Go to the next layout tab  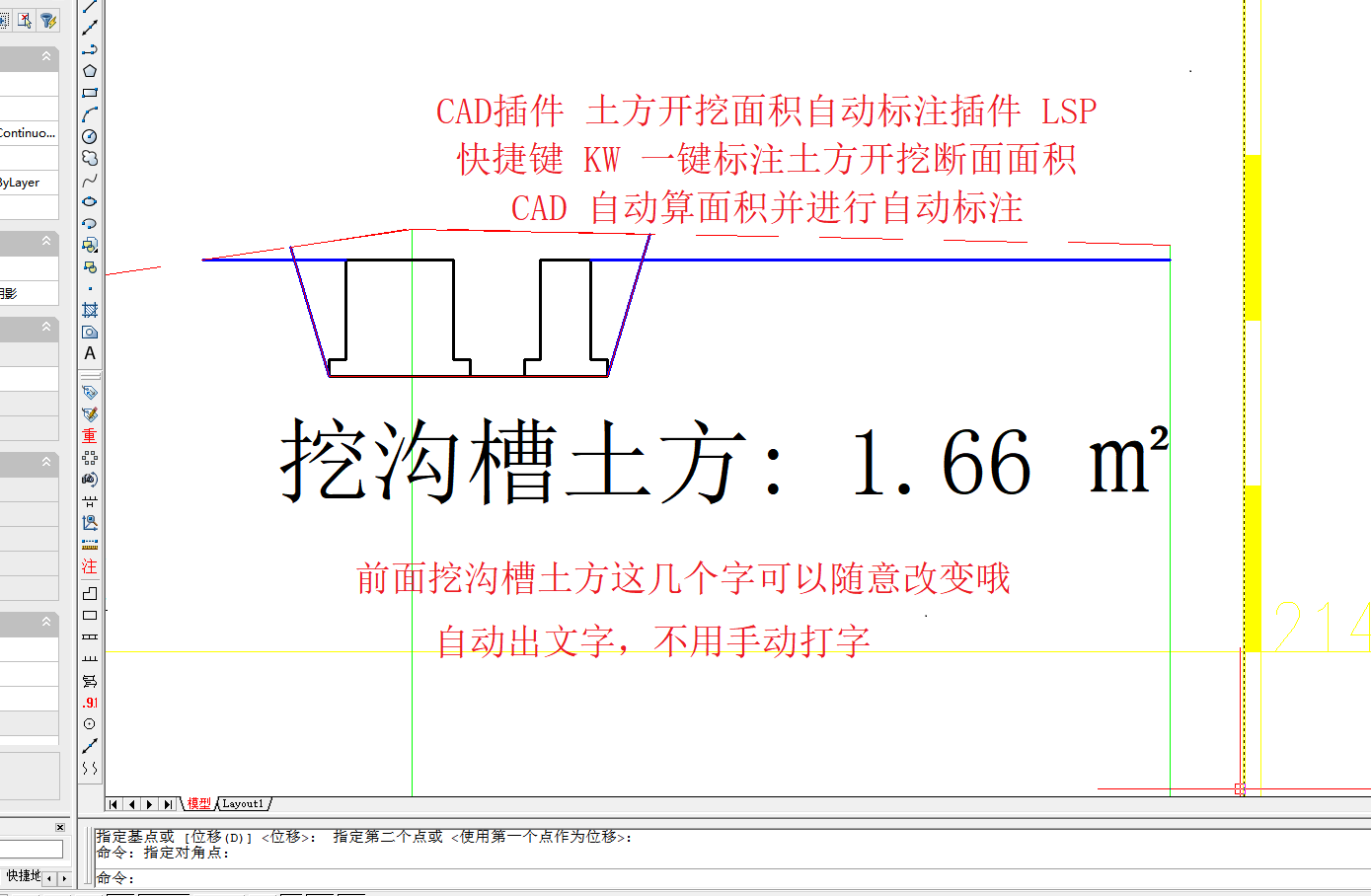pos(150,804)
